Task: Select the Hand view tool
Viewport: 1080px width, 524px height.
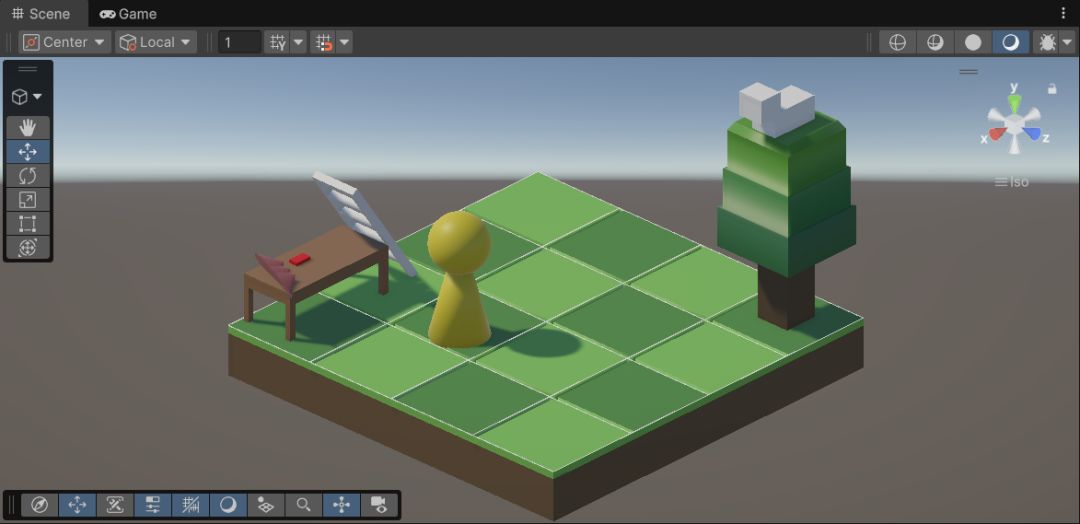Action: 28,127
